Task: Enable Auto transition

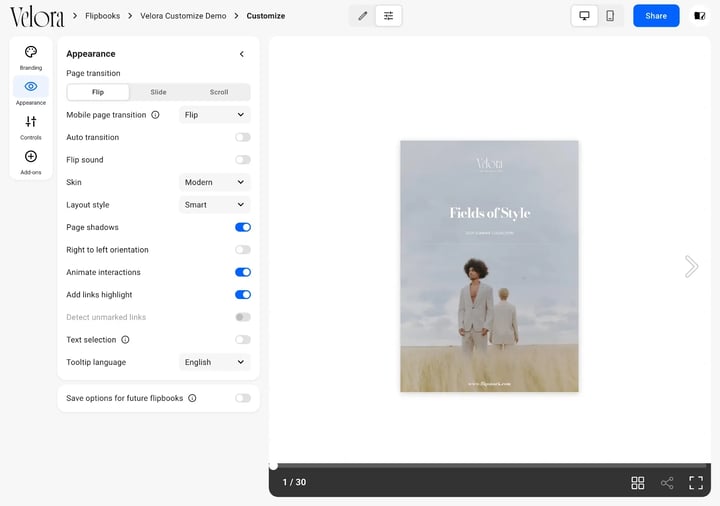Action: click(x=242, y=137)
